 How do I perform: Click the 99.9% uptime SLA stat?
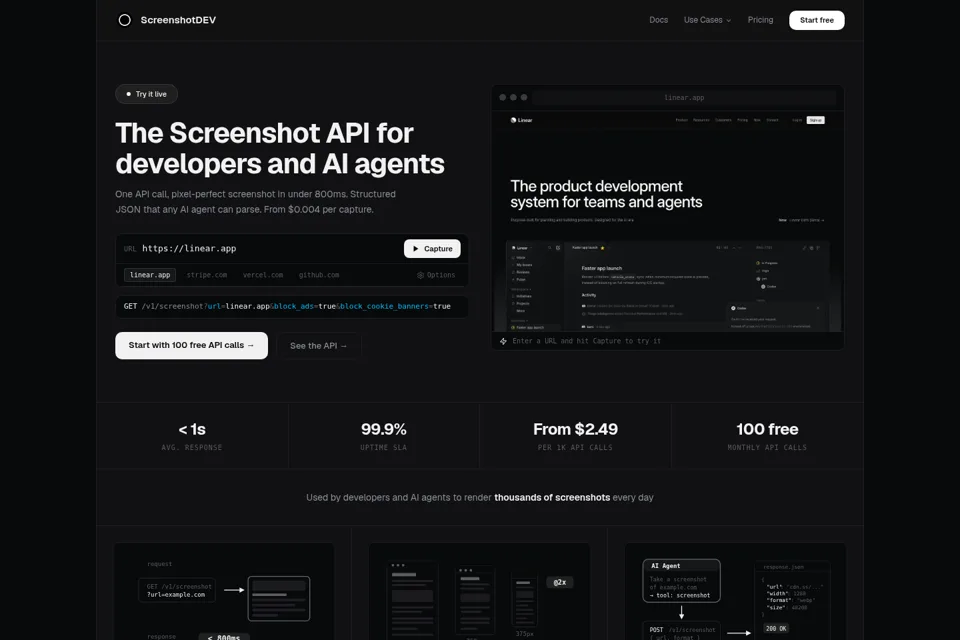(384, 436)
